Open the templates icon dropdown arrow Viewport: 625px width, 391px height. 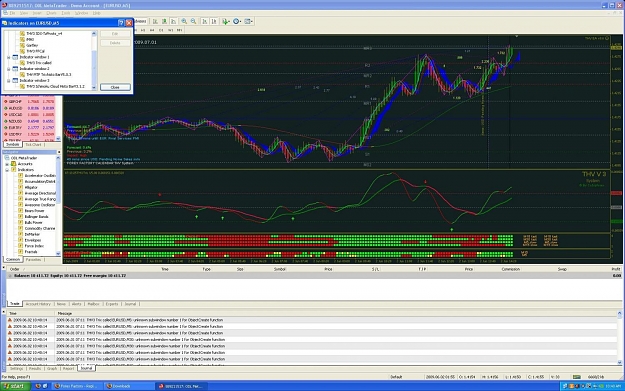(x=252, y=22)
